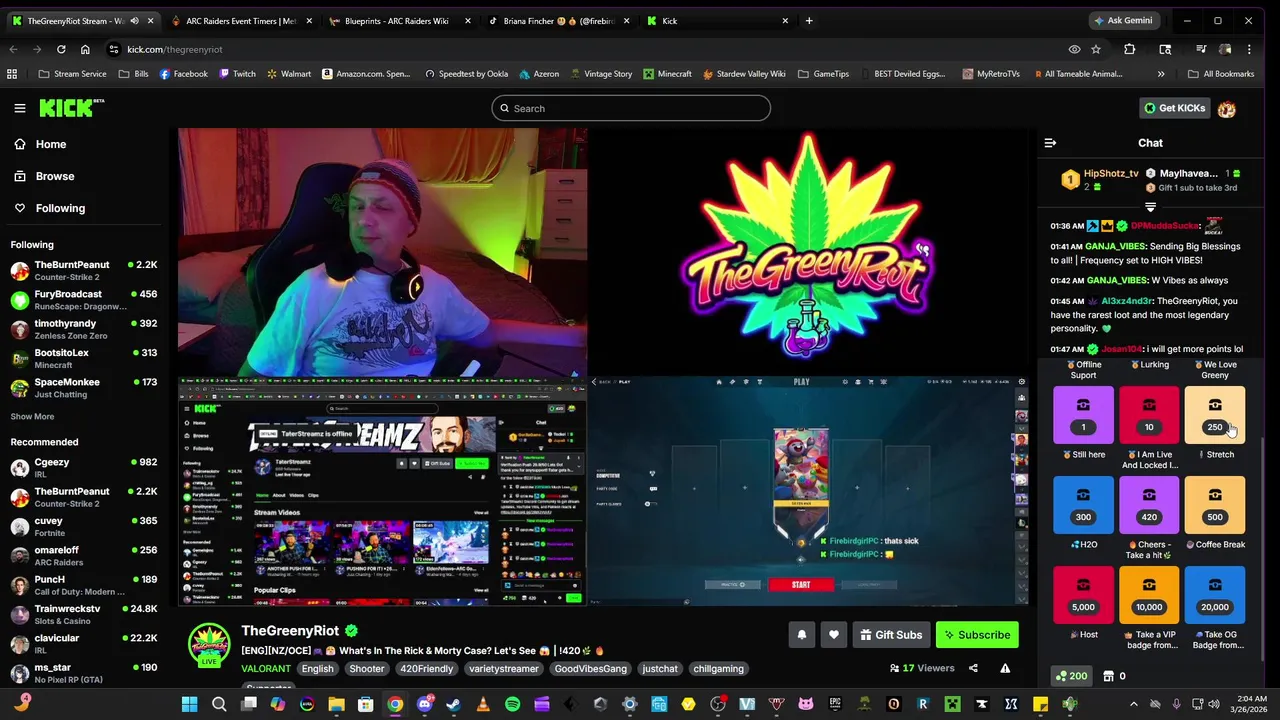Open Trainwreckstv recommended channel
The image size is (1280, 720).
[x=84, y=613]
